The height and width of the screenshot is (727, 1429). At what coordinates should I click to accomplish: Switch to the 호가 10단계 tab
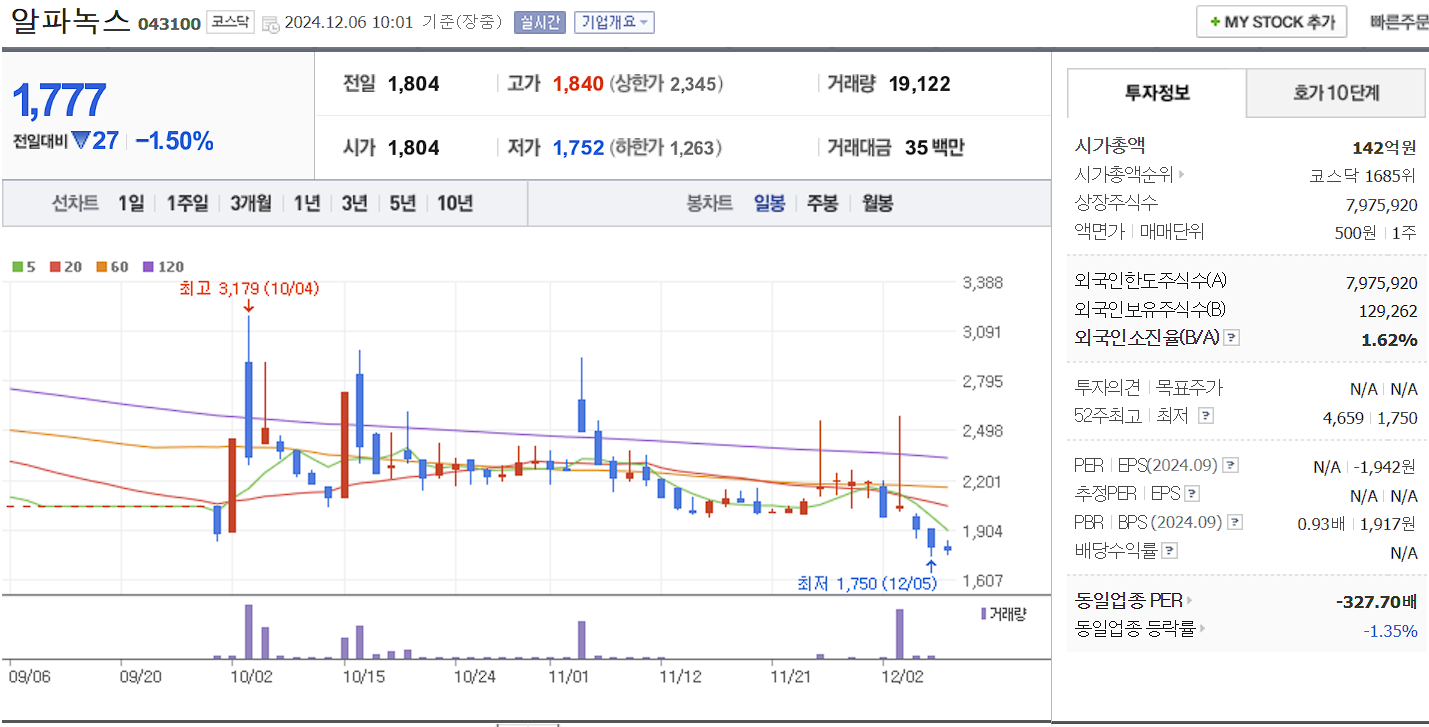click(1335, 92)
